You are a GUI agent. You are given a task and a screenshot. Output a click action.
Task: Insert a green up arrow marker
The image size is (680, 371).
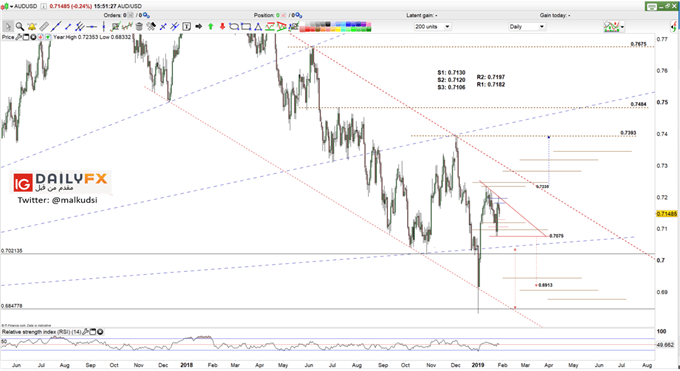(211, 26)
